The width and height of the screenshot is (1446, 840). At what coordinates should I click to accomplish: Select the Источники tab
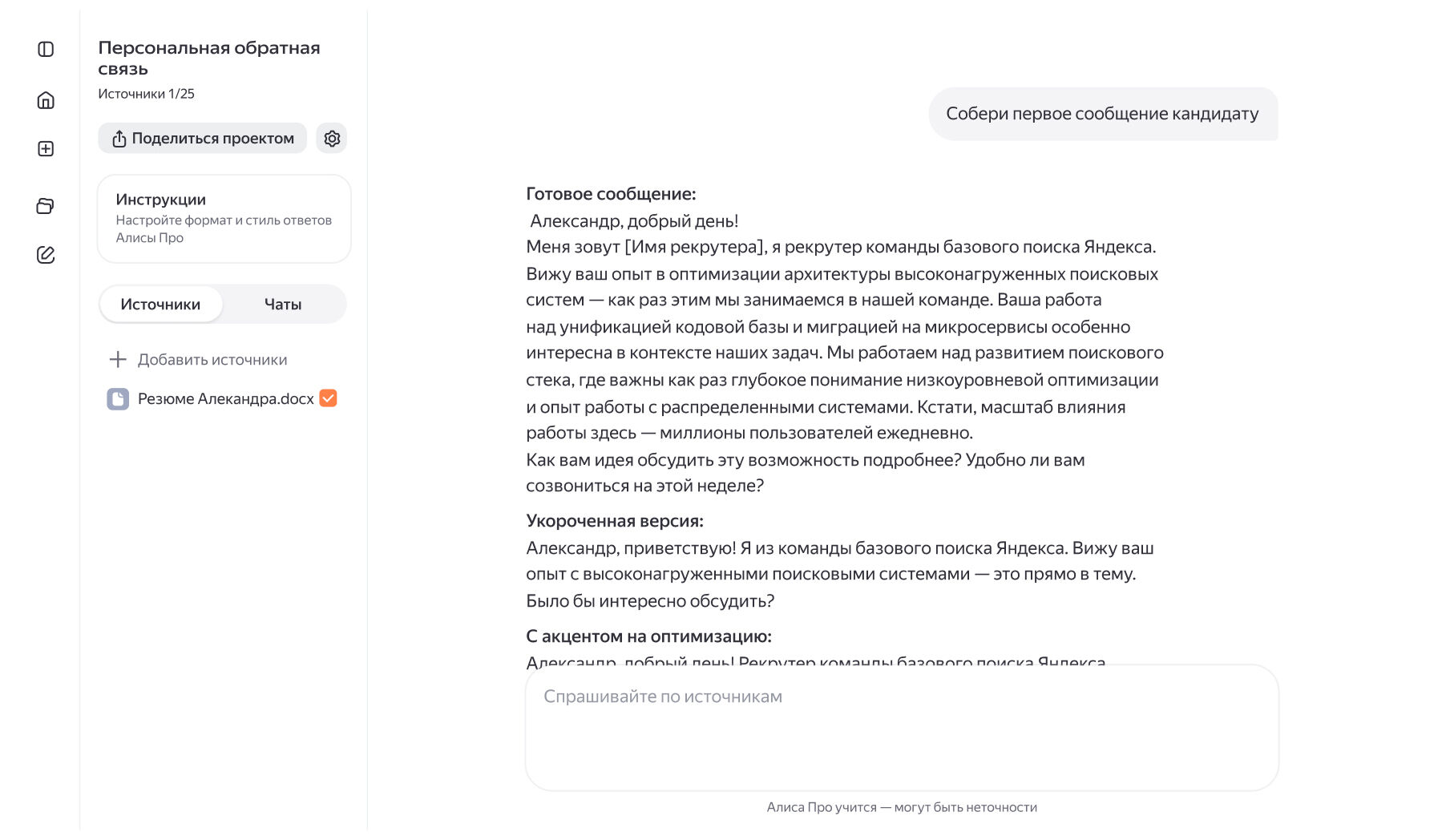160,305
